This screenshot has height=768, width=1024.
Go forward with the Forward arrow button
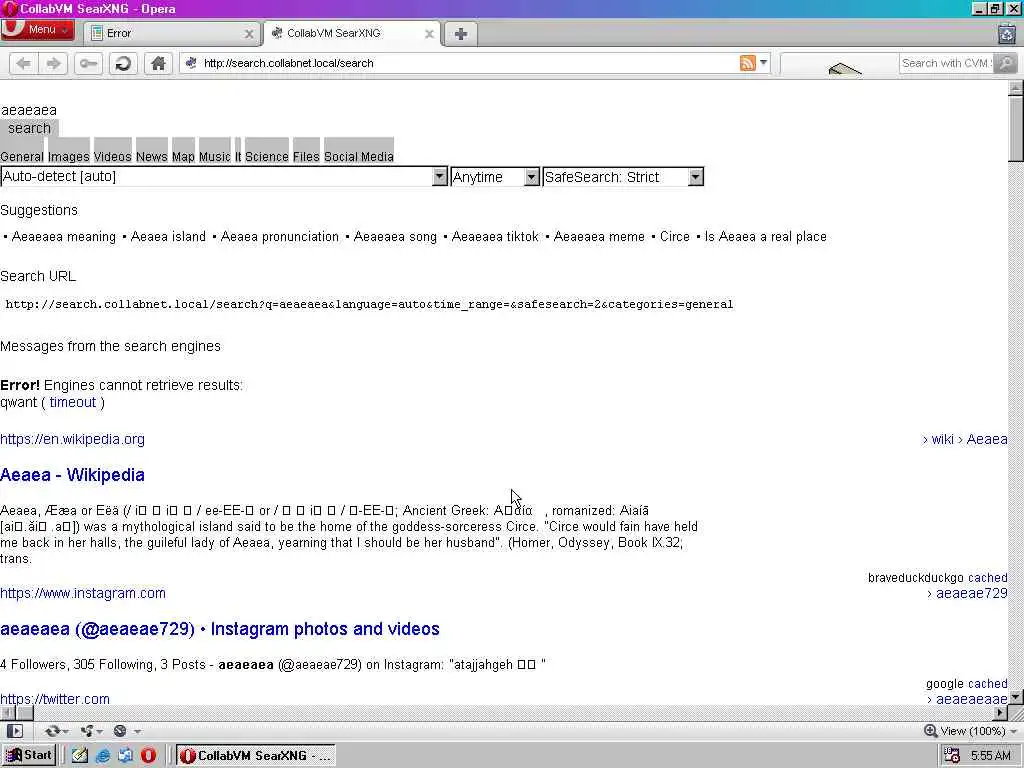53,63
